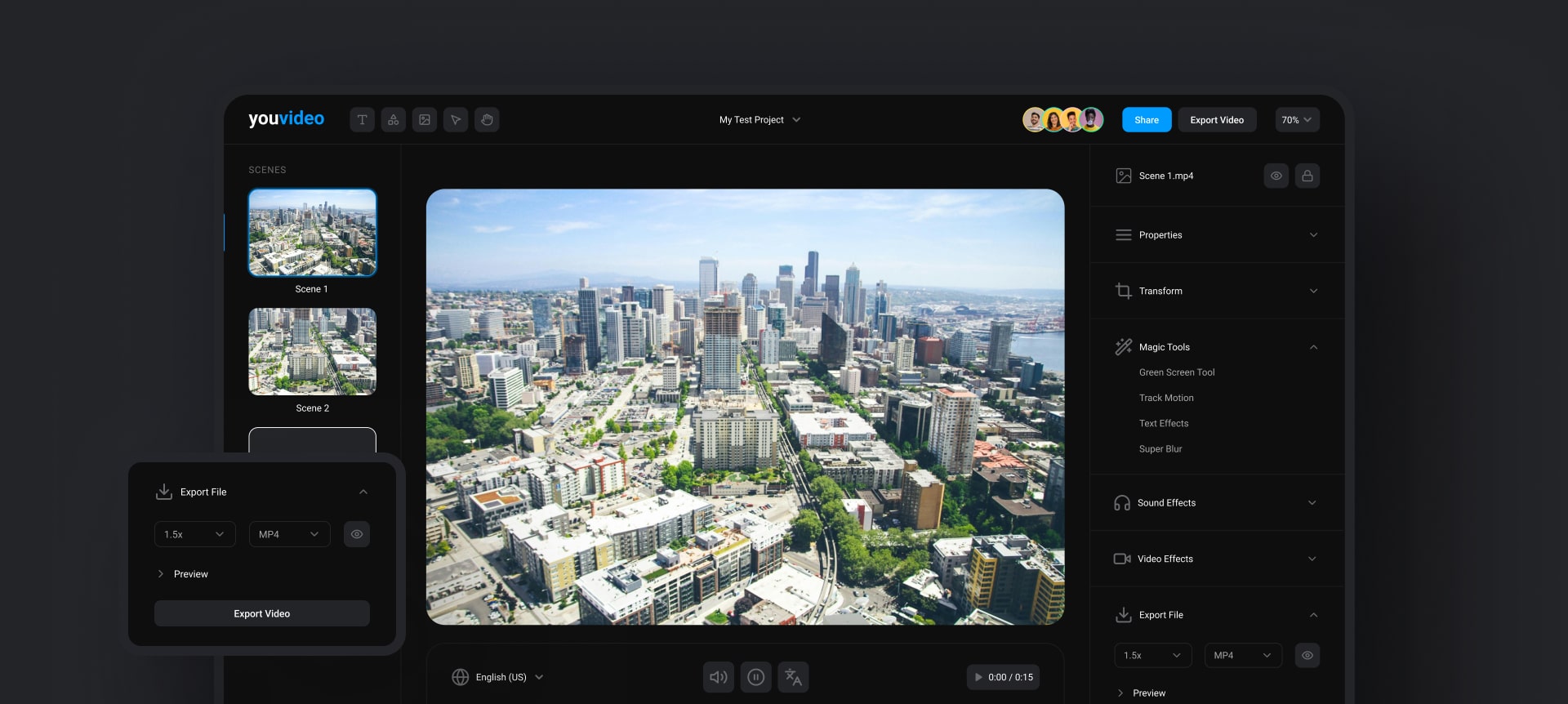Pause playback with the pause button
Viewport: 1568px width, 704px height.
pos(756,677)
